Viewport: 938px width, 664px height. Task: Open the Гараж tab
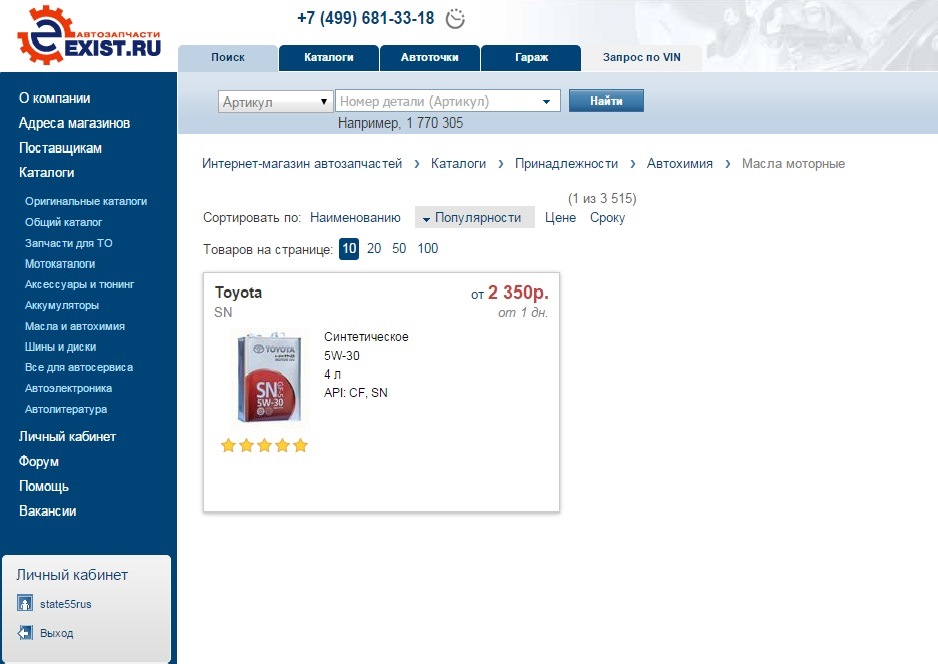531,57
